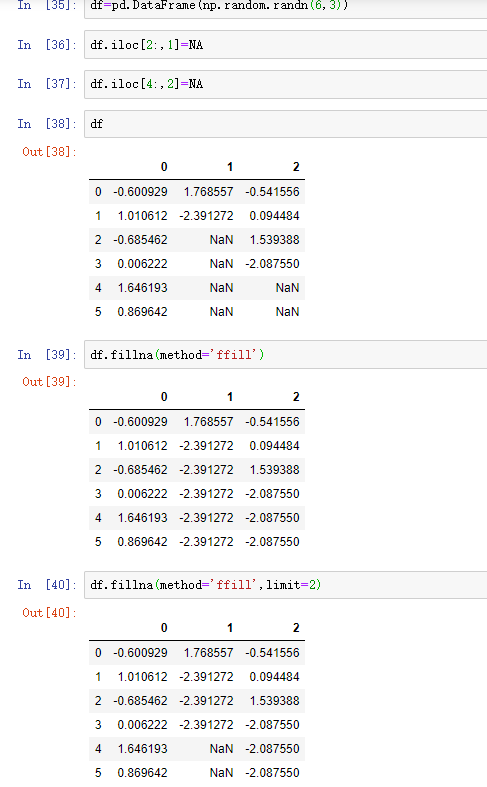The height and width of the screenshot is (787, 487).
Task: Click column header 1 in Out[38] table
Action: 229,167
